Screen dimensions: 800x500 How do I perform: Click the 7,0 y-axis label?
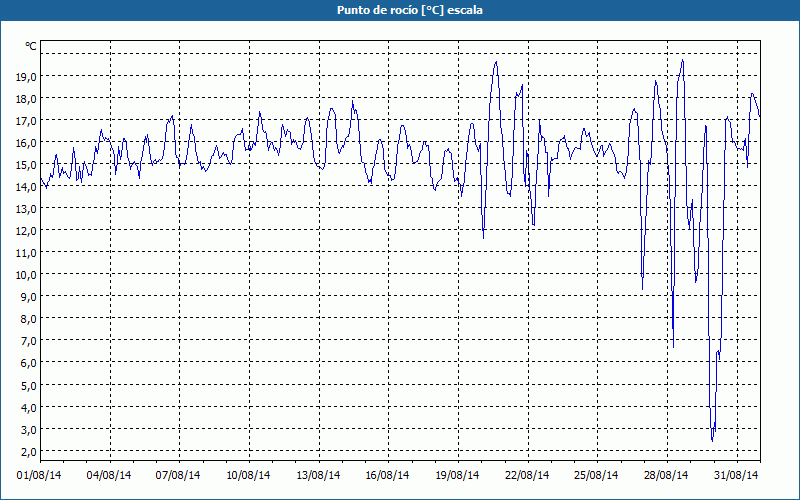pyautogui.click(x=28, y=341)
